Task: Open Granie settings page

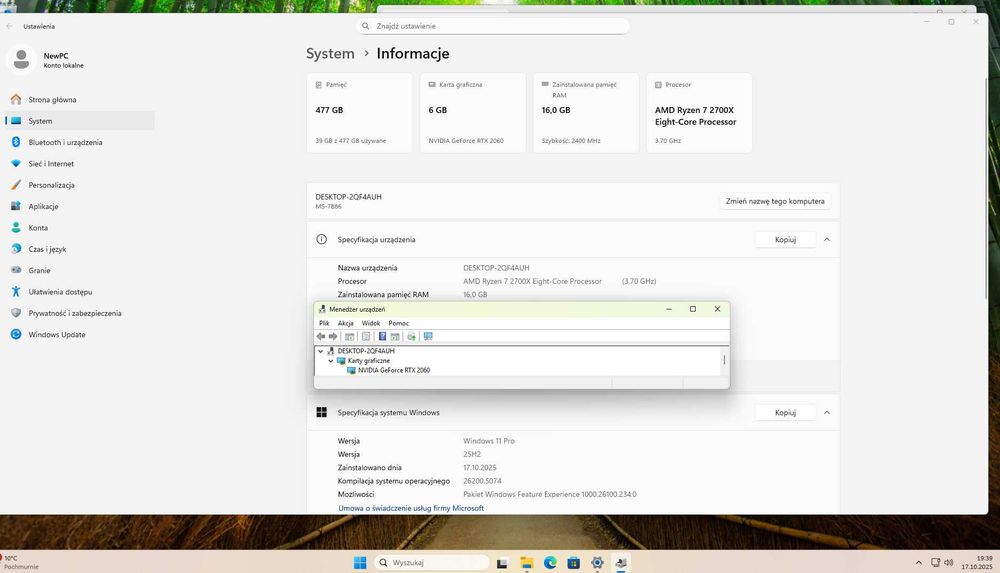Action: pos(80,271)
